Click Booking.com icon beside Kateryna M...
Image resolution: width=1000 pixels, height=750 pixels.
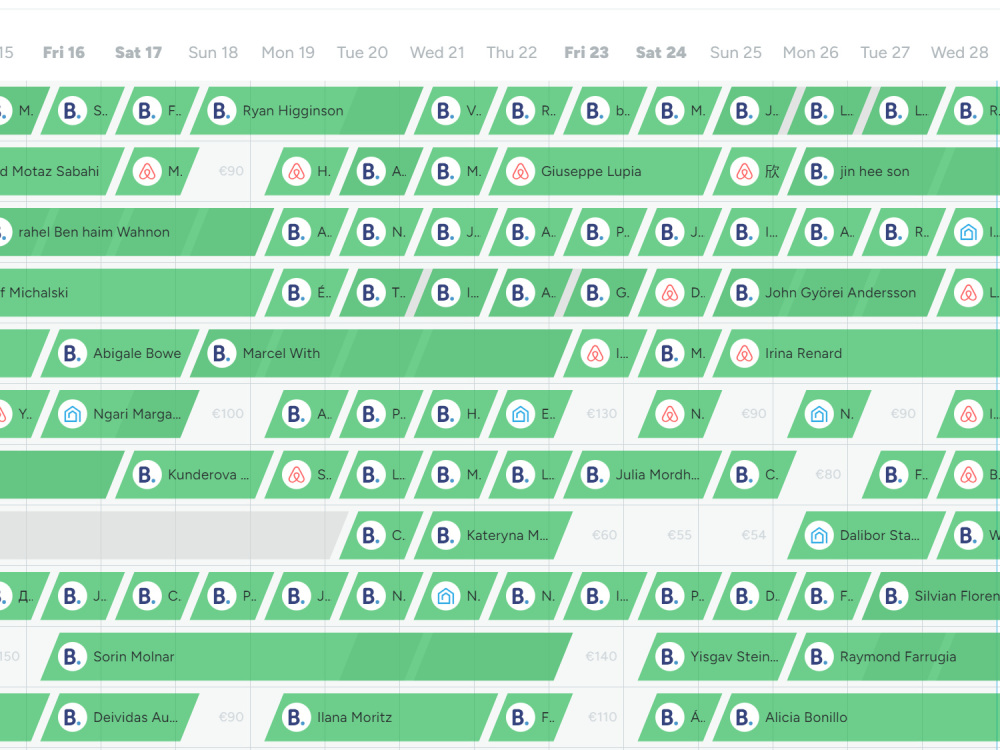445,535
